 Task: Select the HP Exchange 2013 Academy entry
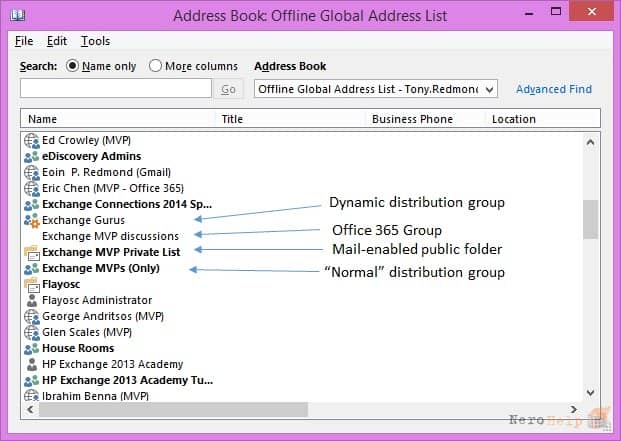click(112, 364)
